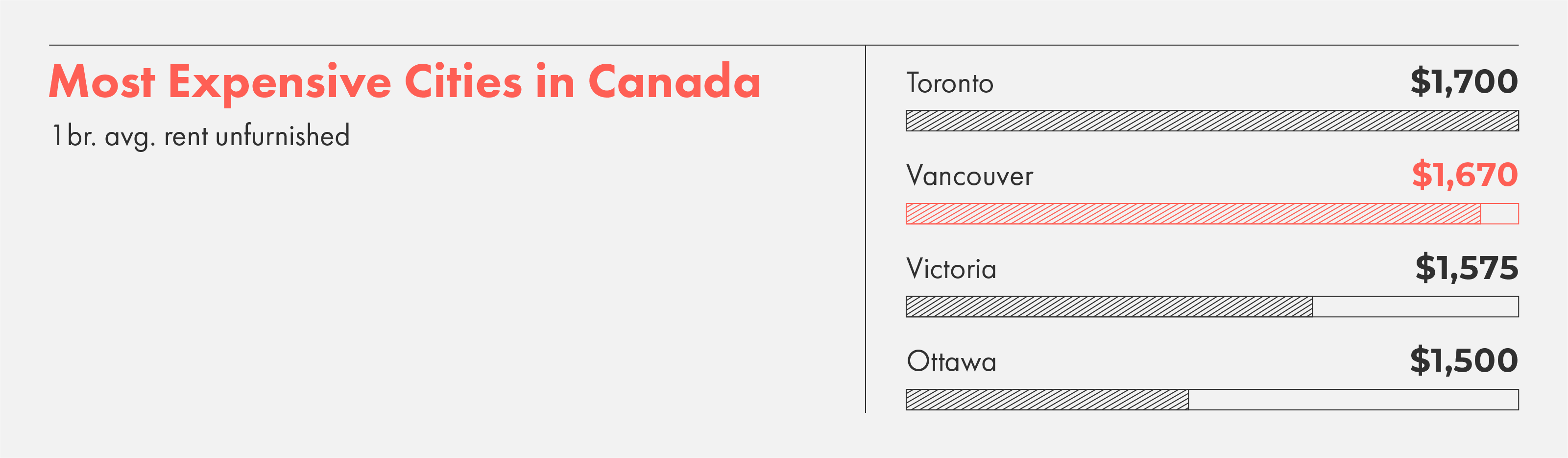Click the $1,575 rent value
This screenshot has height=458, width=1568.
[1466, 268]
